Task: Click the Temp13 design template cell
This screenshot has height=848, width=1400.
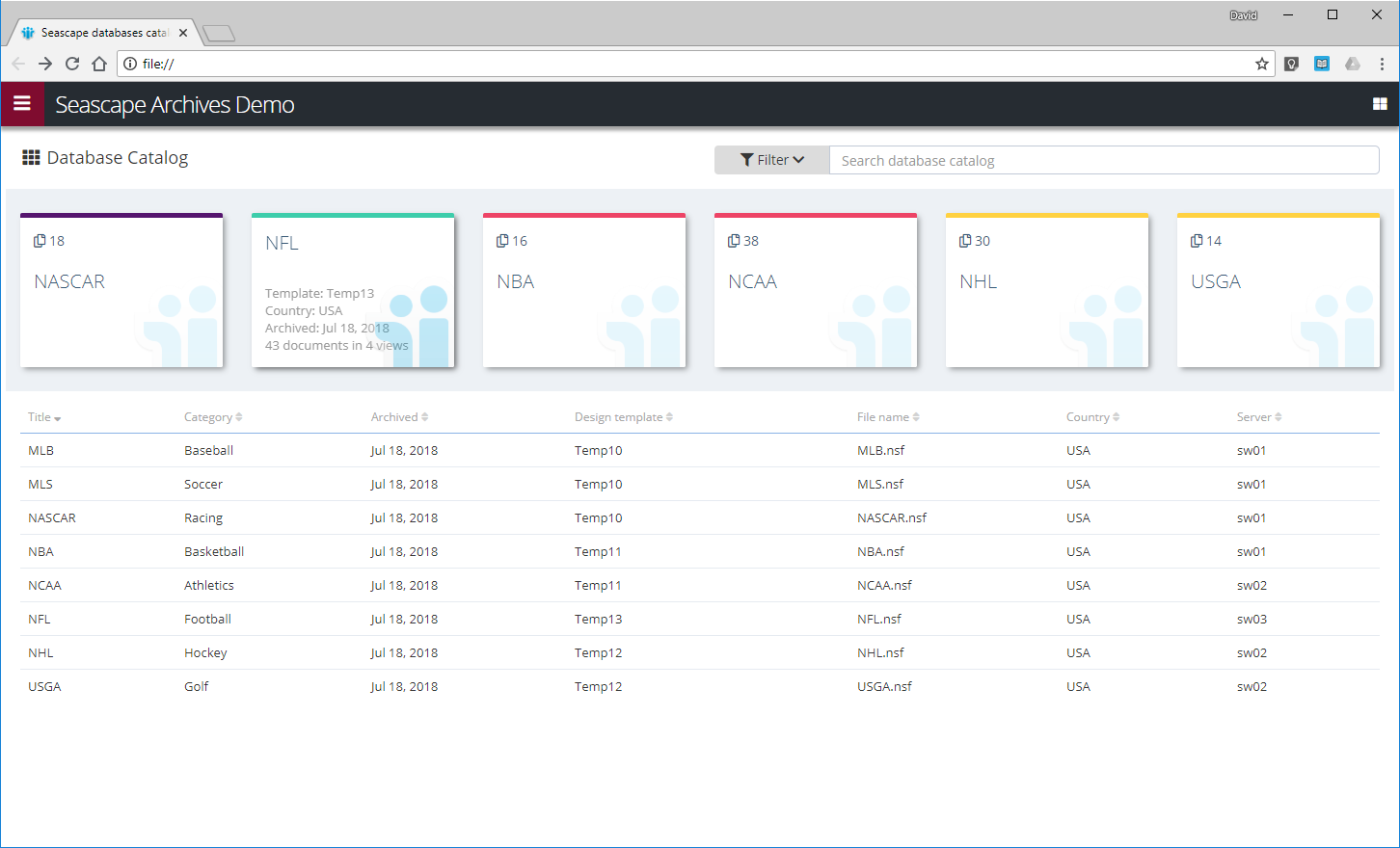Action: (599, 619)
